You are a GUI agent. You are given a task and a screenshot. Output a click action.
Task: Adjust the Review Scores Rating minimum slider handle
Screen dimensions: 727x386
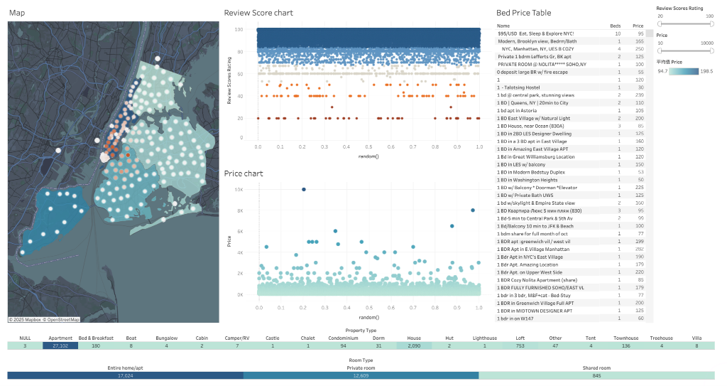[660, 24]
